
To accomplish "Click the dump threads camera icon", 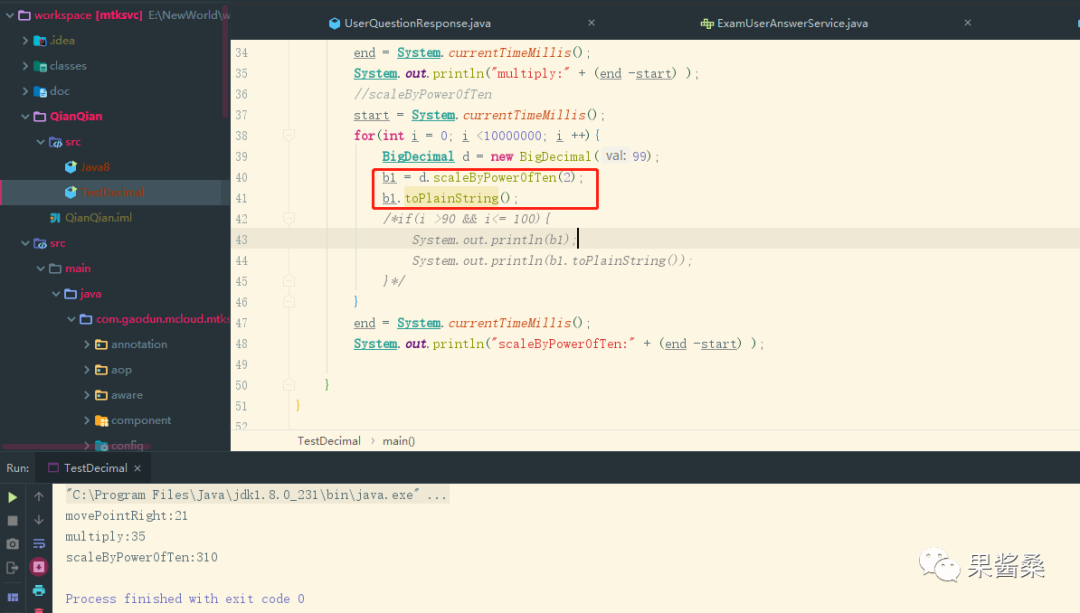I will pyautogui.click(x=12, y=544).
